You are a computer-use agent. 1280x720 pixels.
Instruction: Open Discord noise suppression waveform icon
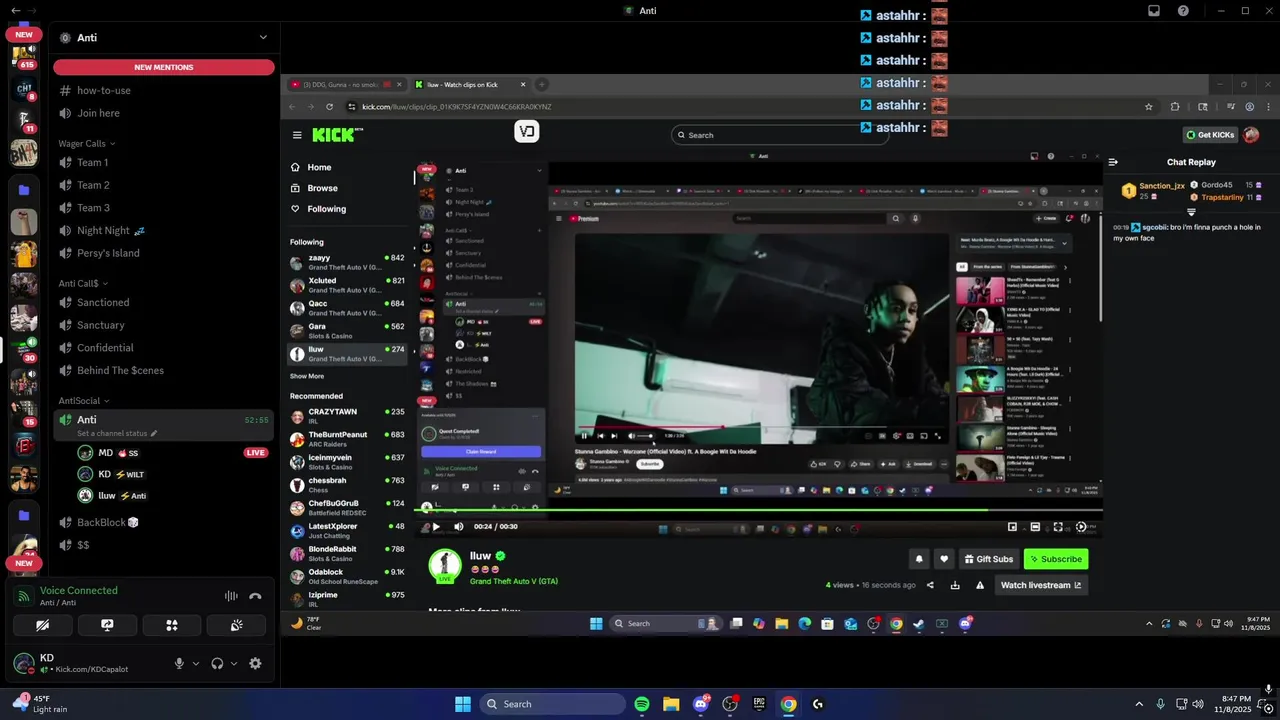231,596
